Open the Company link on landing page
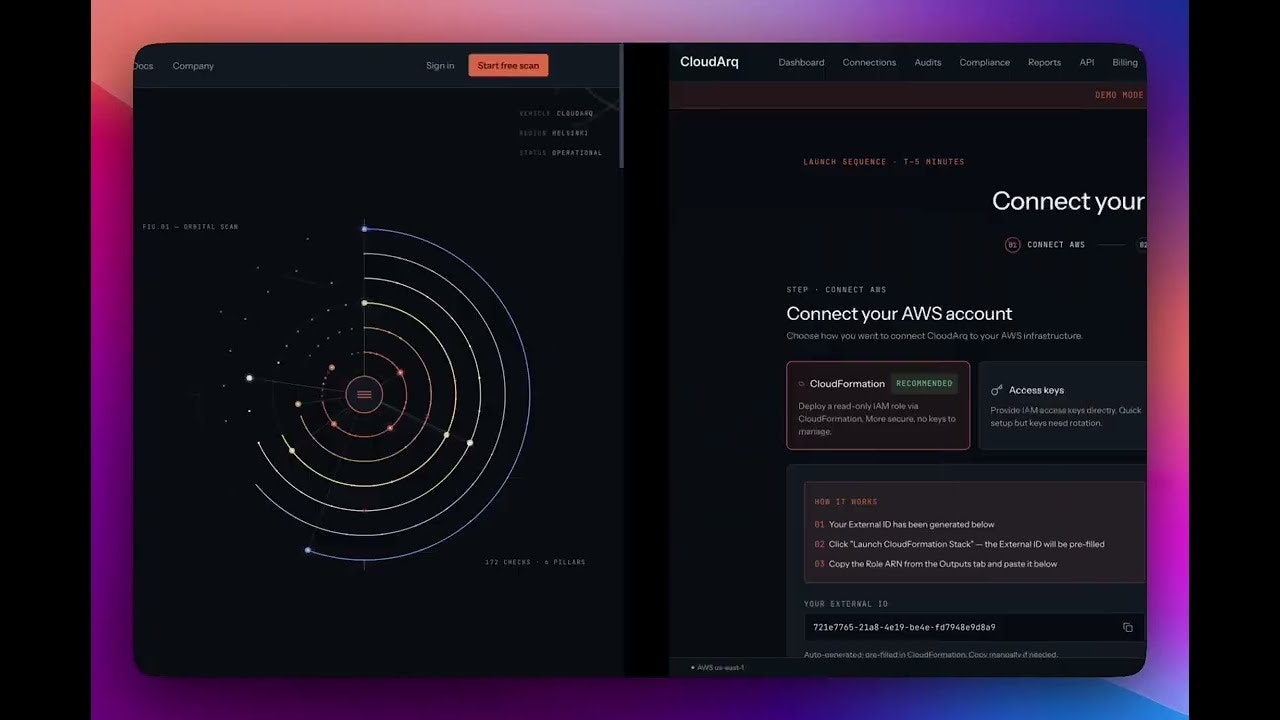This screenshot has width=1280, height=720. [x=193, y=66]
